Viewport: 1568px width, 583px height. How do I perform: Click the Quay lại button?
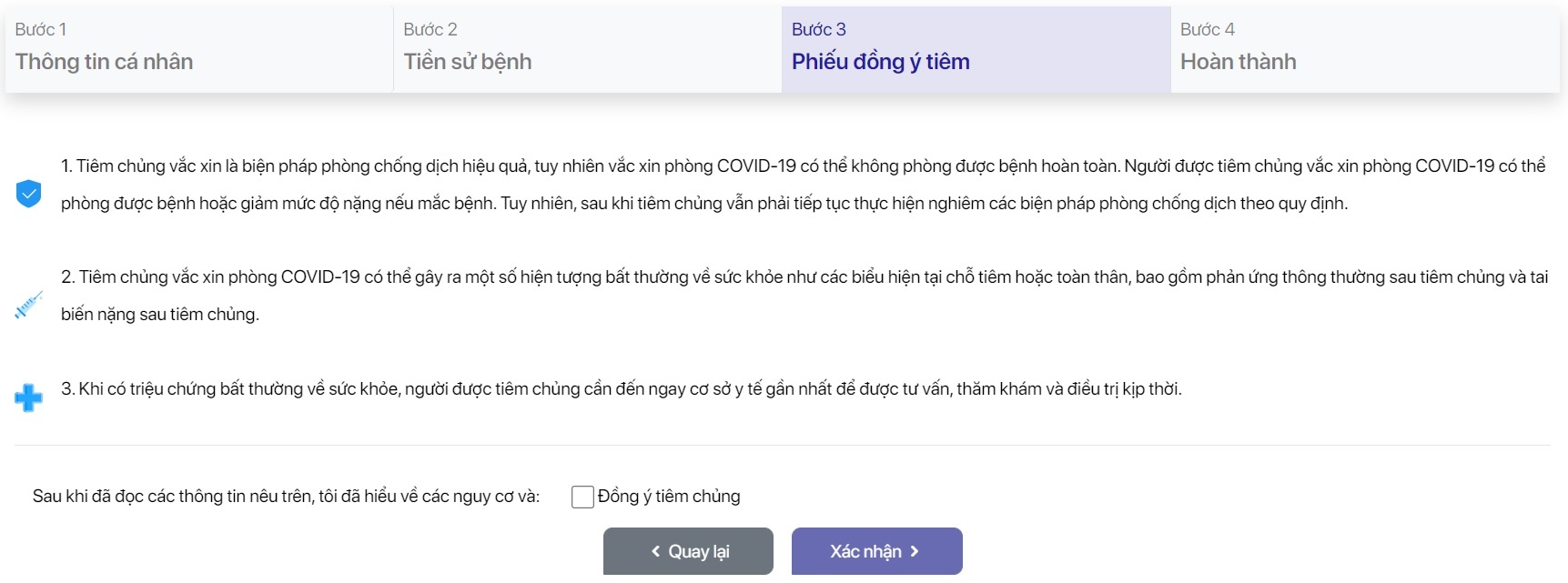[688, 551]
